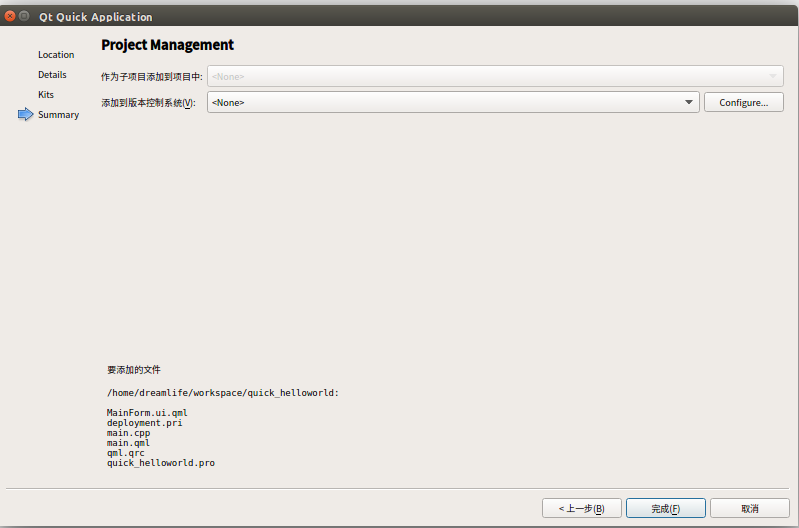Viewport: 799px width, 528px height.
Task: Click the quick_helloworld.pro file name
Action: [x=161, y=463]
